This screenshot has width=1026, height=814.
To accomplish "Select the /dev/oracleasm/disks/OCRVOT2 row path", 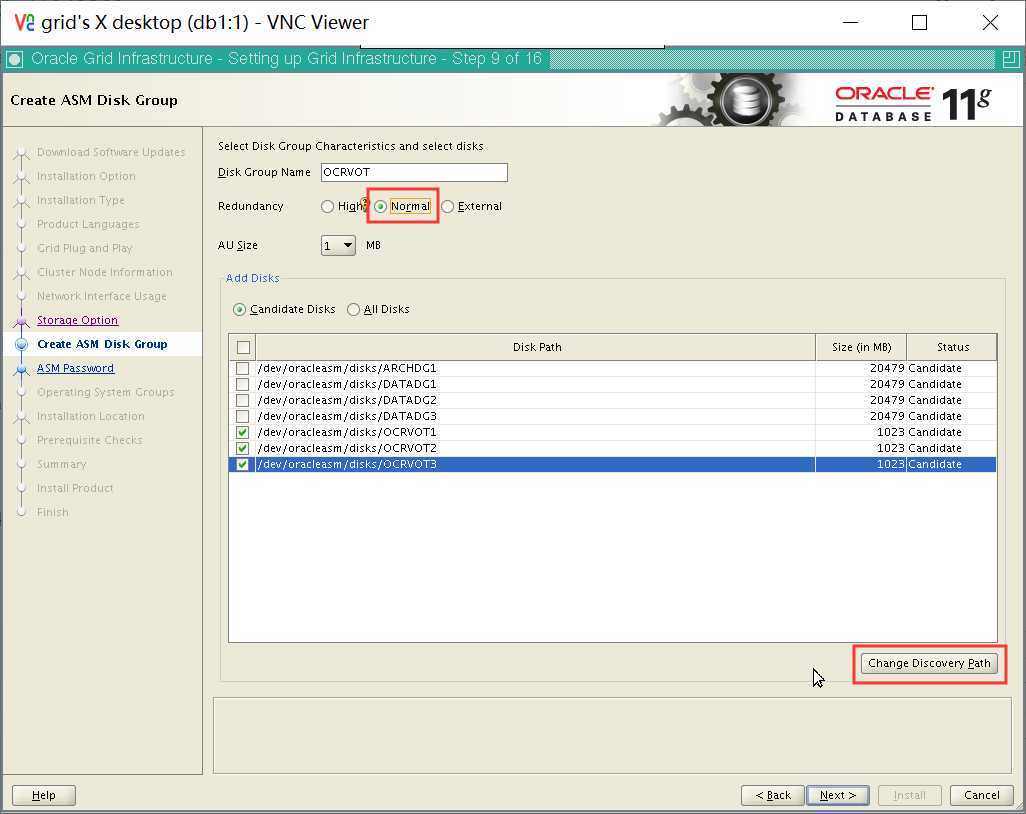I will click(x=347, y=448).
